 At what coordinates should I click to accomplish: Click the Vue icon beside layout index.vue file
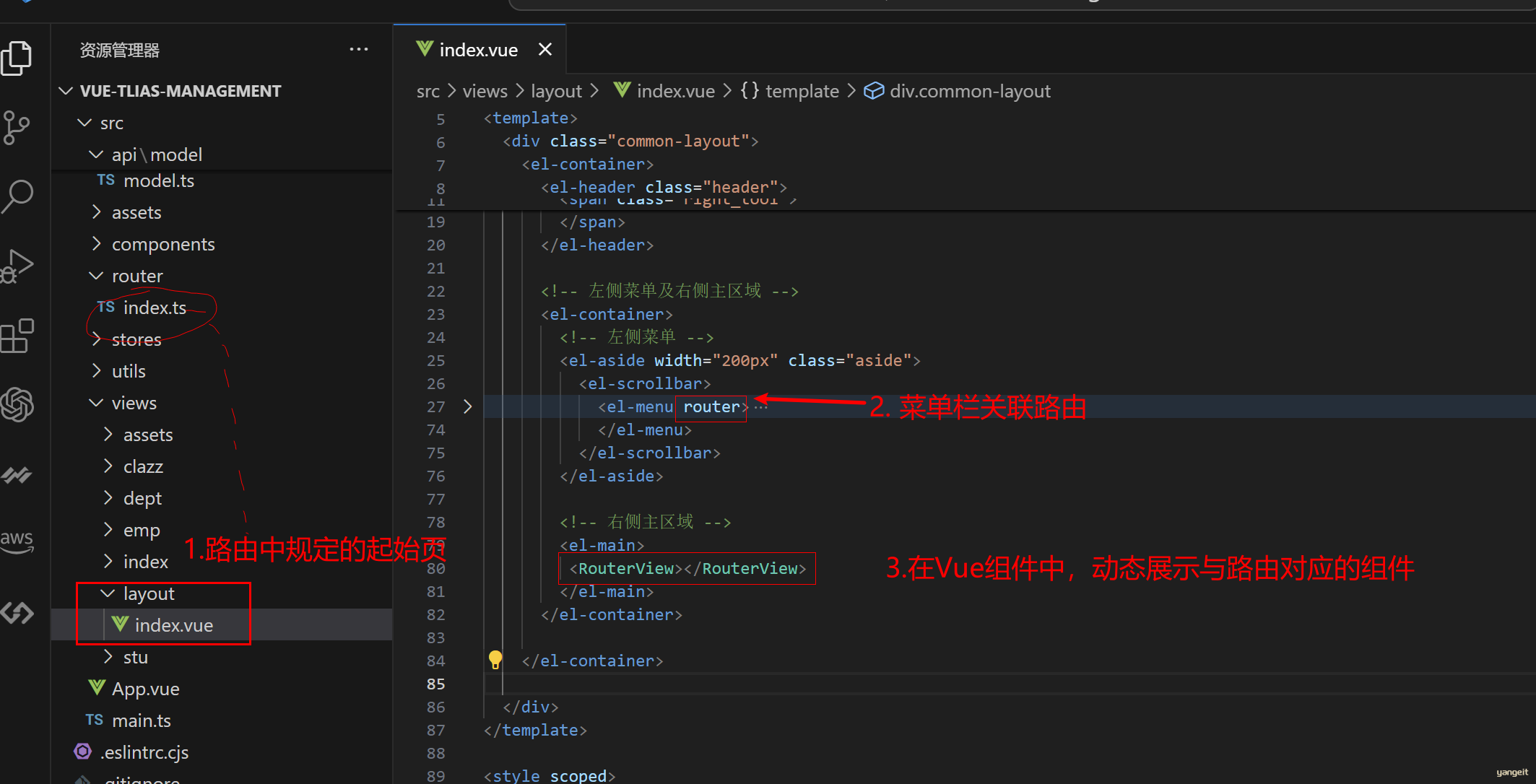pyautogui.click(x=120, y=624)
